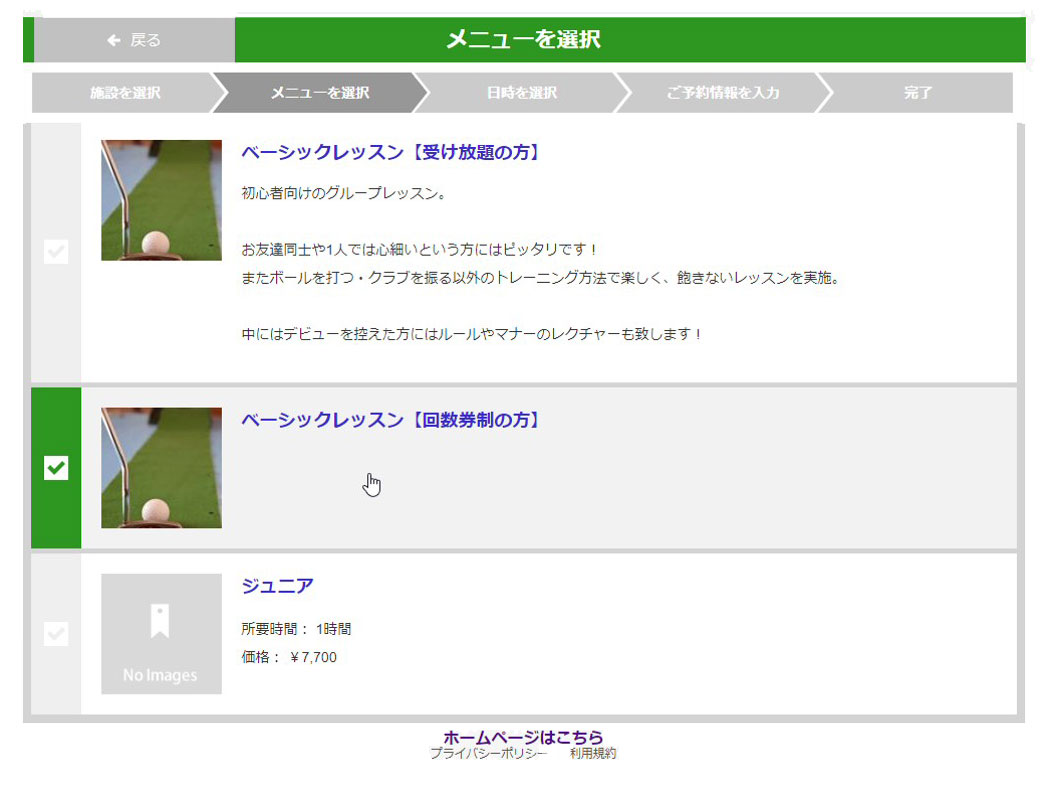
Task: Uncheck the green ベーシックレッスン【回数券制の方】 checkbox
Action: 56,468
